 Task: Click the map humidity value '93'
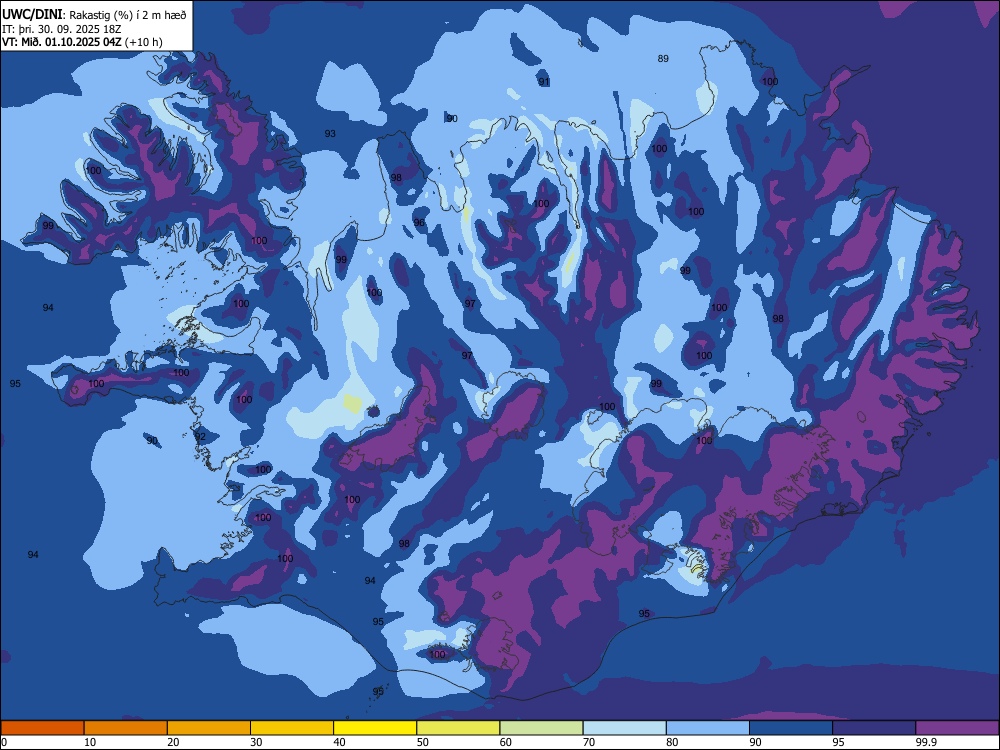(330, 133)
